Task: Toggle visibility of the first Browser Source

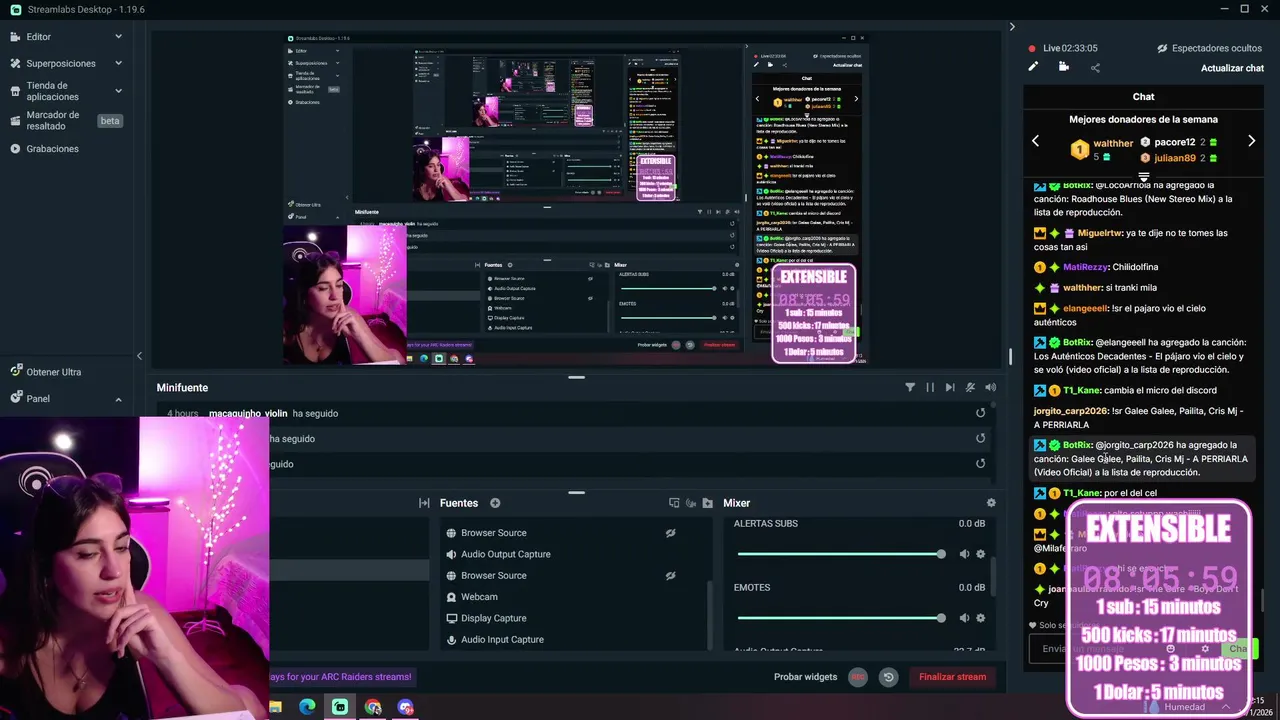Action: tap(671, 533)
